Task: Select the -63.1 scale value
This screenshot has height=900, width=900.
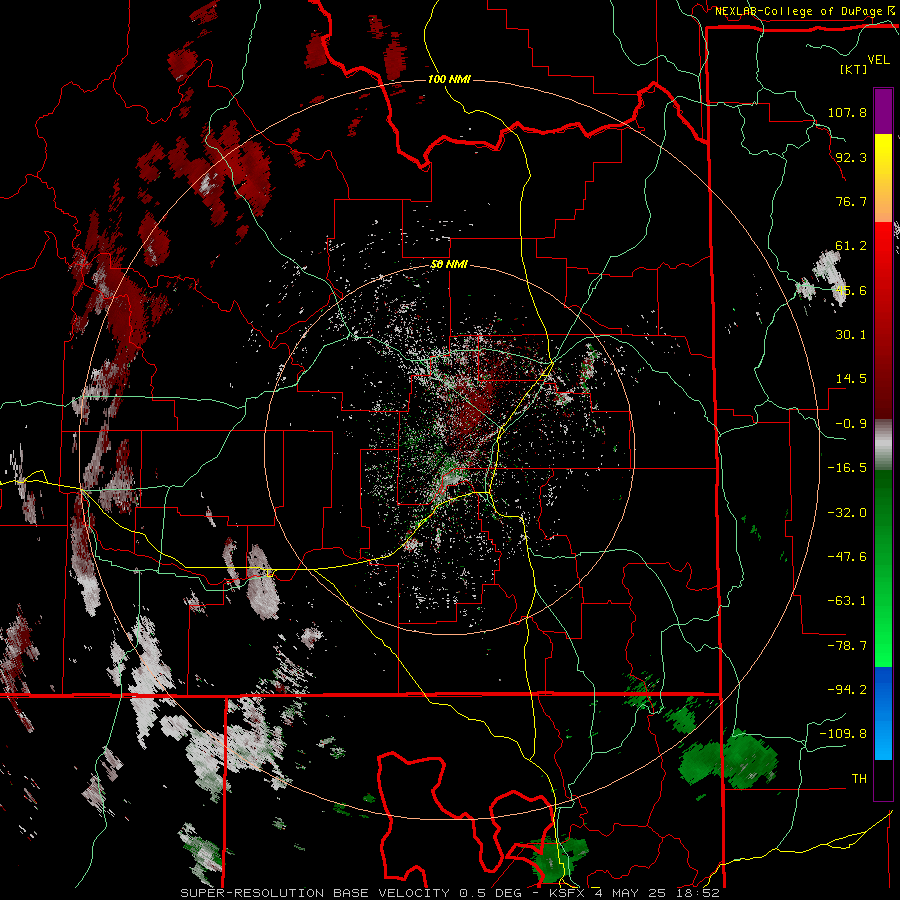Action: pos(847,601)
